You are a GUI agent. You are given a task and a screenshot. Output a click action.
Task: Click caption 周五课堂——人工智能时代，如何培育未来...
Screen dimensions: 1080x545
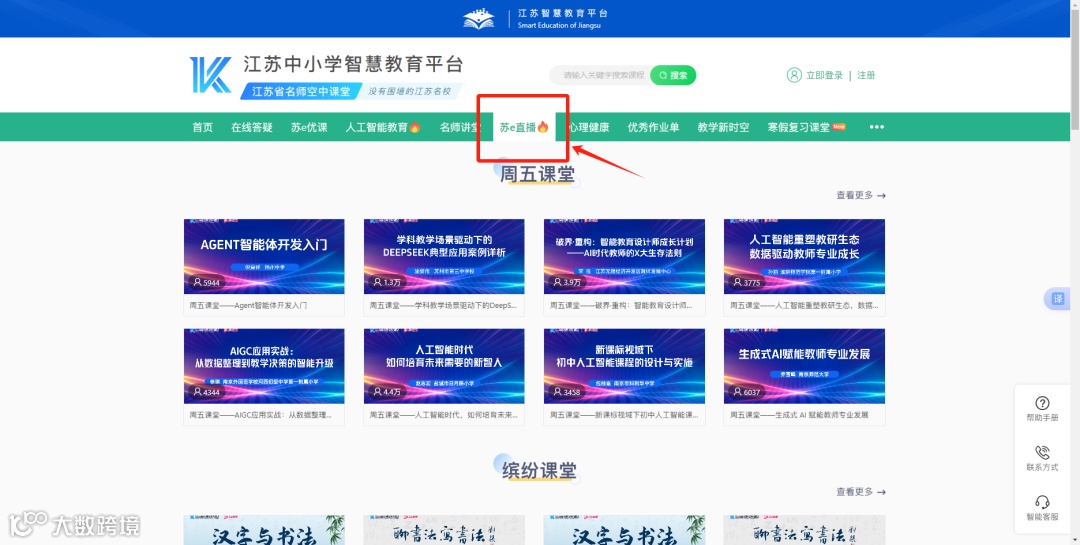tap(443, 415)
